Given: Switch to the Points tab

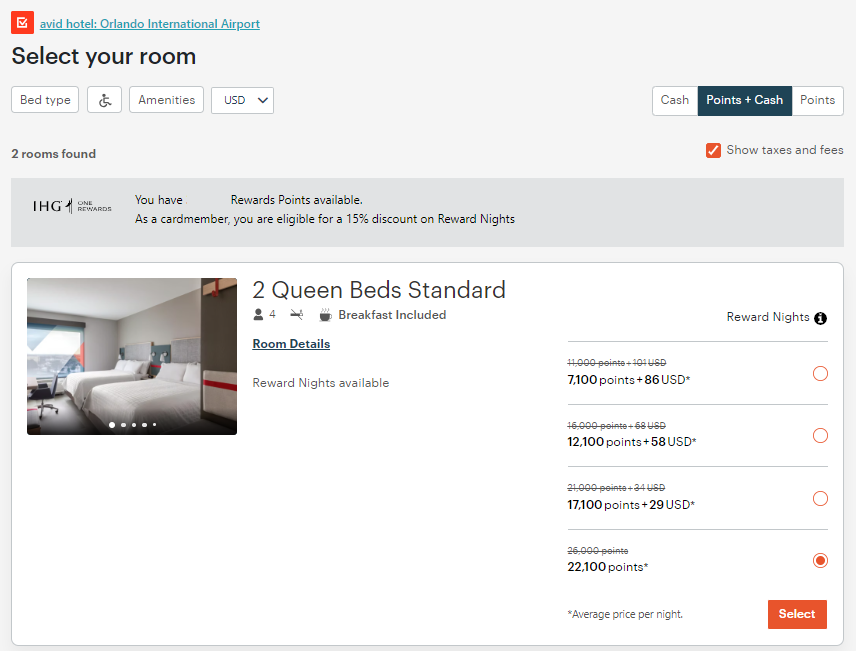Looking at the screenshot, I should (817, 100).
